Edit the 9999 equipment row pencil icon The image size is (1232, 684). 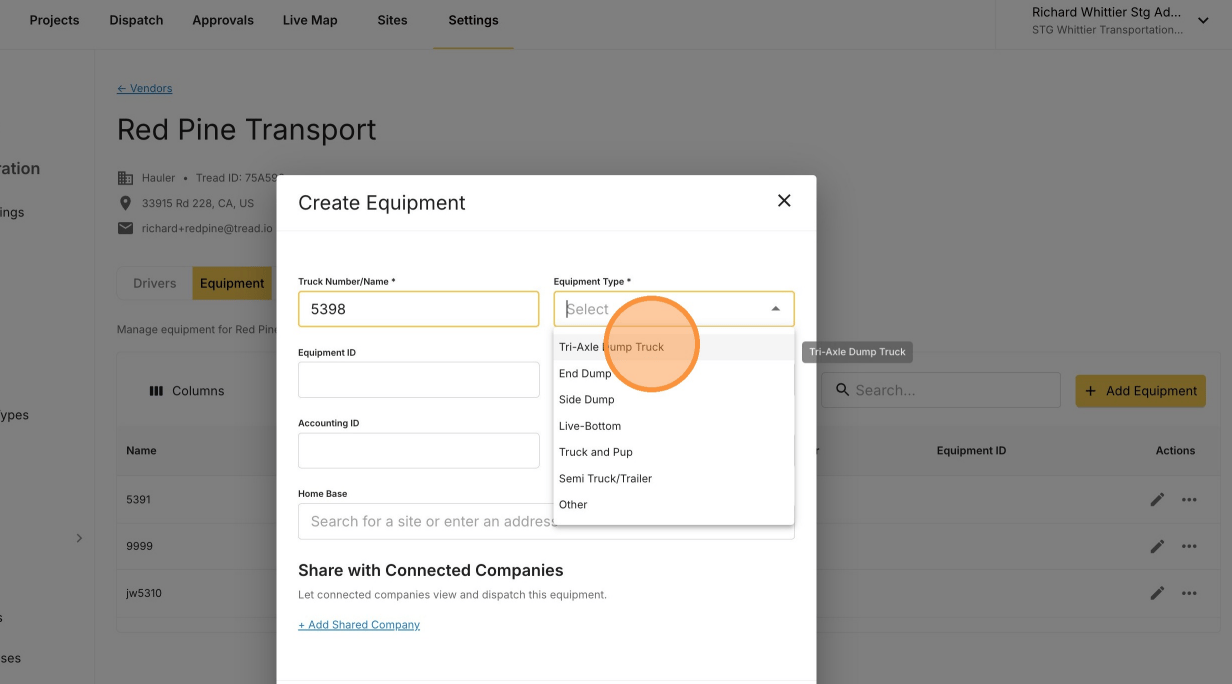(1157, 546)
